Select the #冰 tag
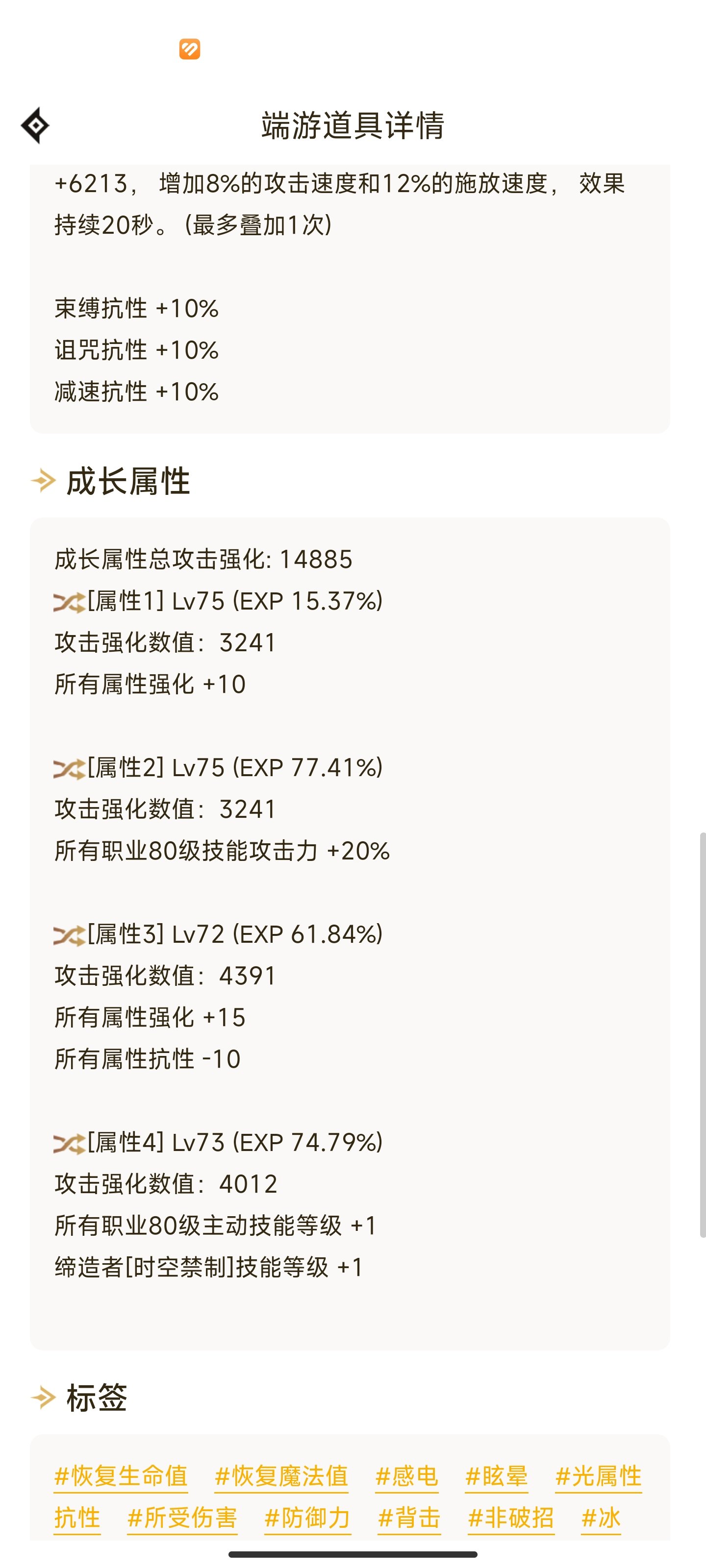This screenshot has width=706, height=1568. click(601, 1518)
